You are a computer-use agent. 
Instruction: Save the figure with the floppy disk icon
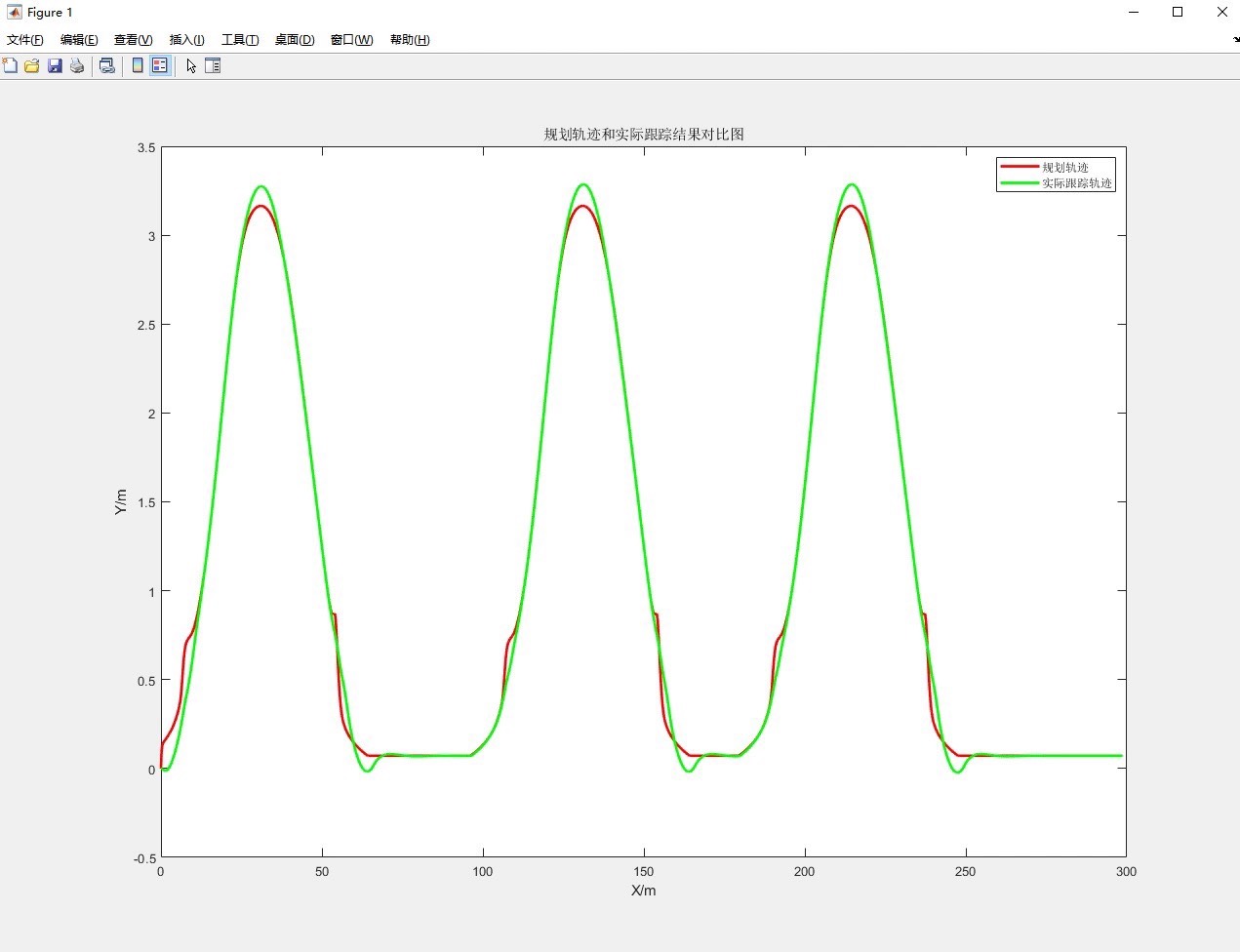[x=55, y=65]
